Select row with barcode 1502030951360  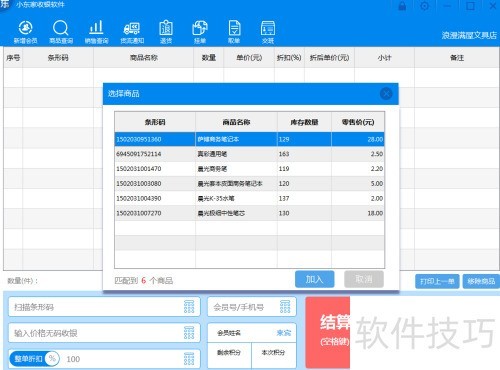(x=249, y=139)
